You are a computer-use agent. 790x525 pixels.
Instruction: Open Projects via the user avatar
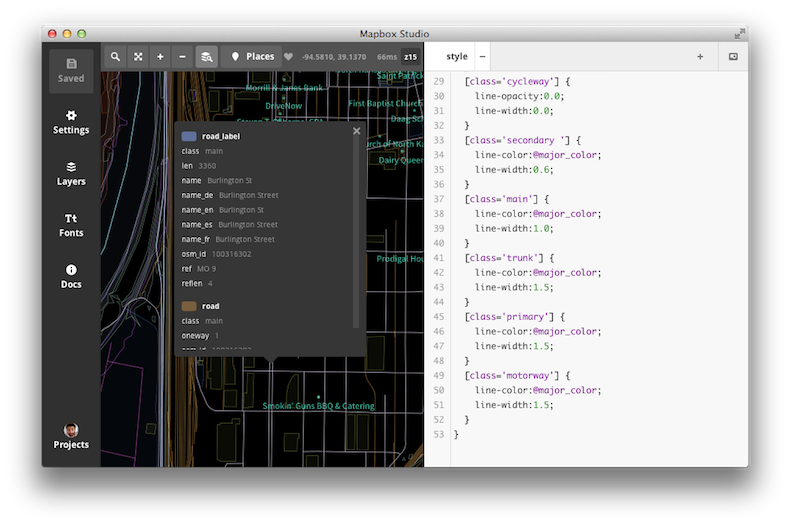(x=71, y=436)
